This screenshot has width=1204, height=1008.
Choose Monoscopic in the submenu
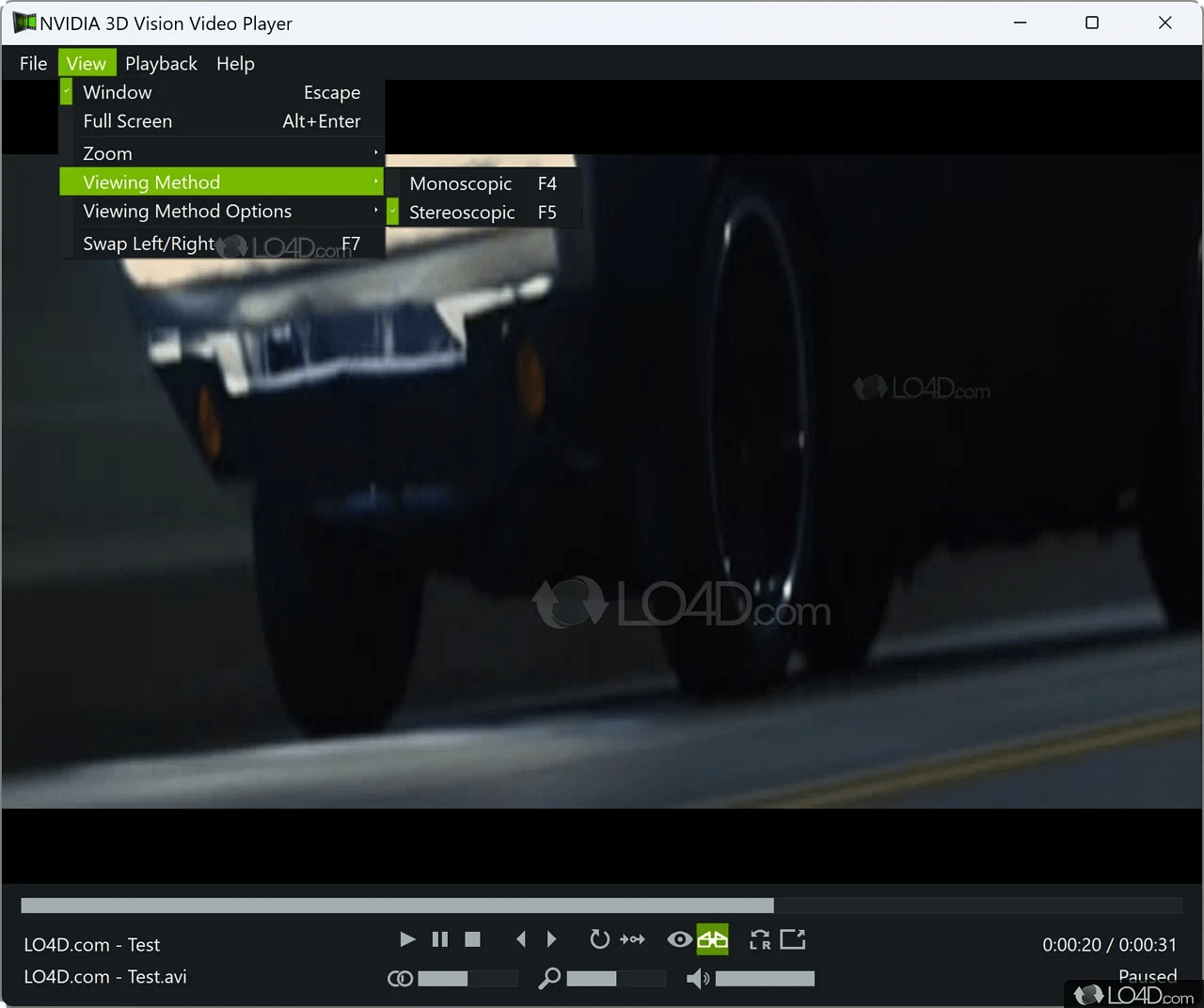461,183
